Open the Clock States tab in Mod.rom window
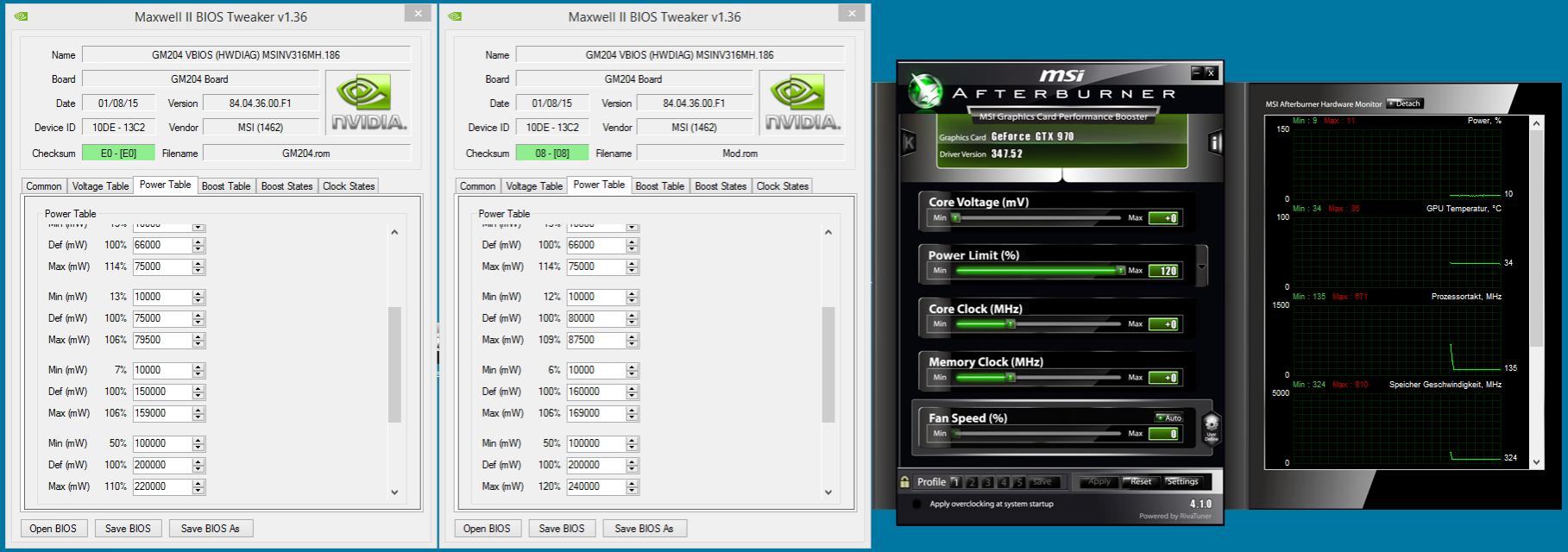This screenshot has width=1568, height=552. (783, 186)
